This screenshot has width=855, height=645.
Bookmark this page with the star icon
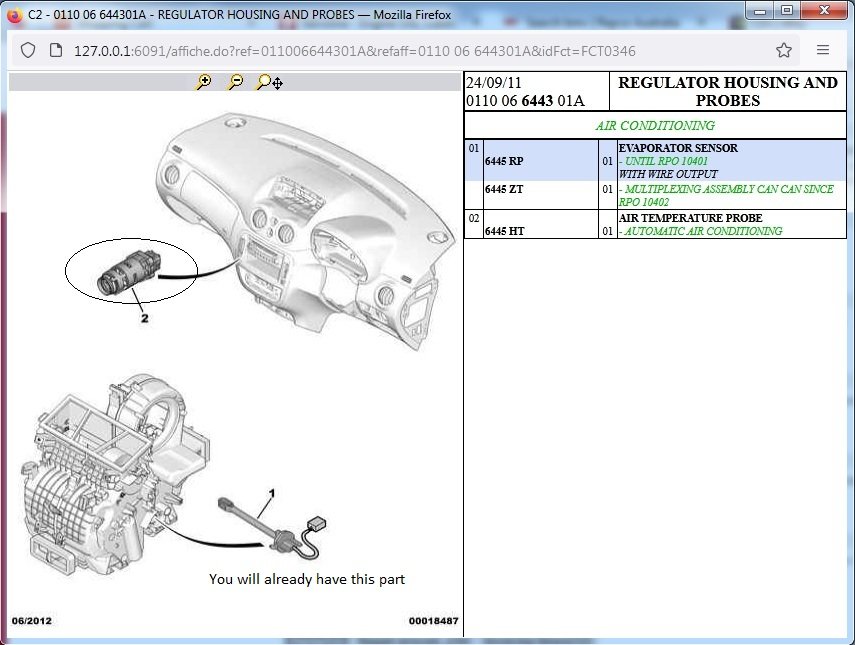[784, 50]
